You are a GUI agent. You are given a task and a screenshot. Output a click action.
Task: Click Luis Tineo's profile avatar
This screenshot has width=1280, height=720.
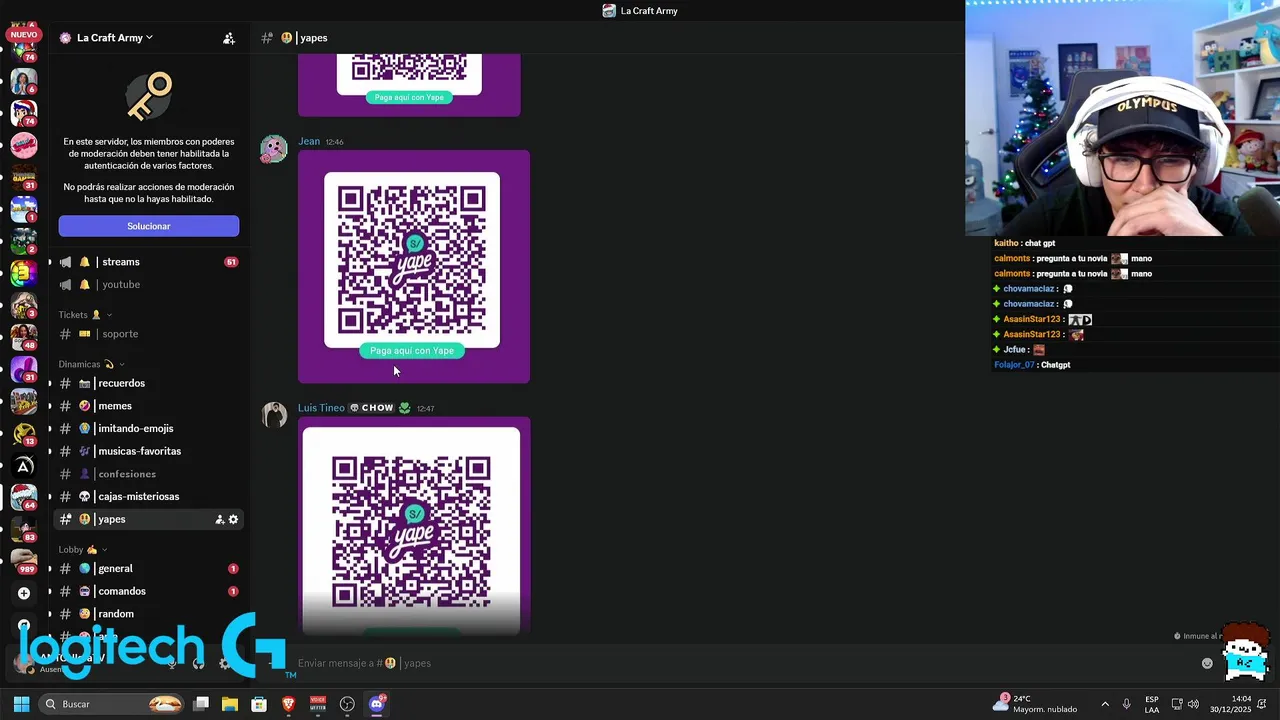(x=274, y=415)
